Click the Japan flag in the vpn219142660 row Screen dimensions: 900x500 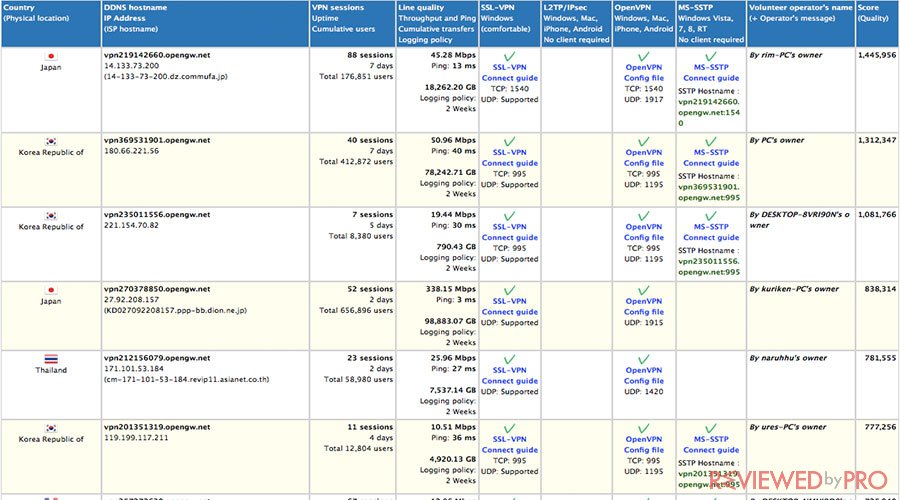click(x=51, y=56)
